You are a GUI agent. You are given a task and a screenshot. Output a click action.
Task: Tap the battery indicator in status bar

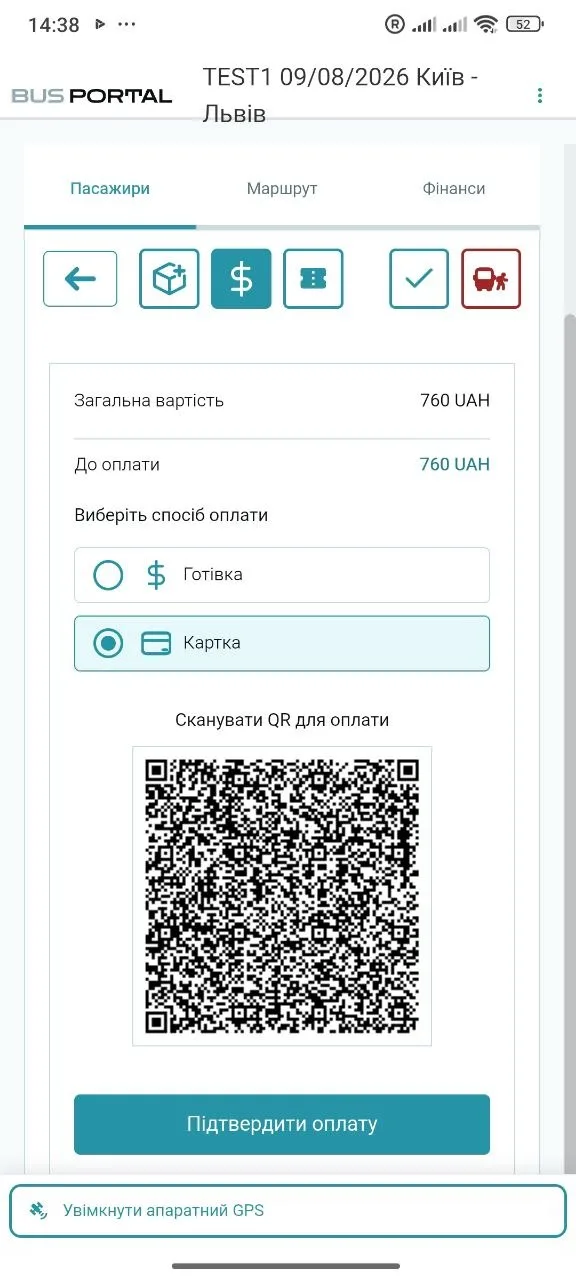pyautogui.click(x=525, y=24)
